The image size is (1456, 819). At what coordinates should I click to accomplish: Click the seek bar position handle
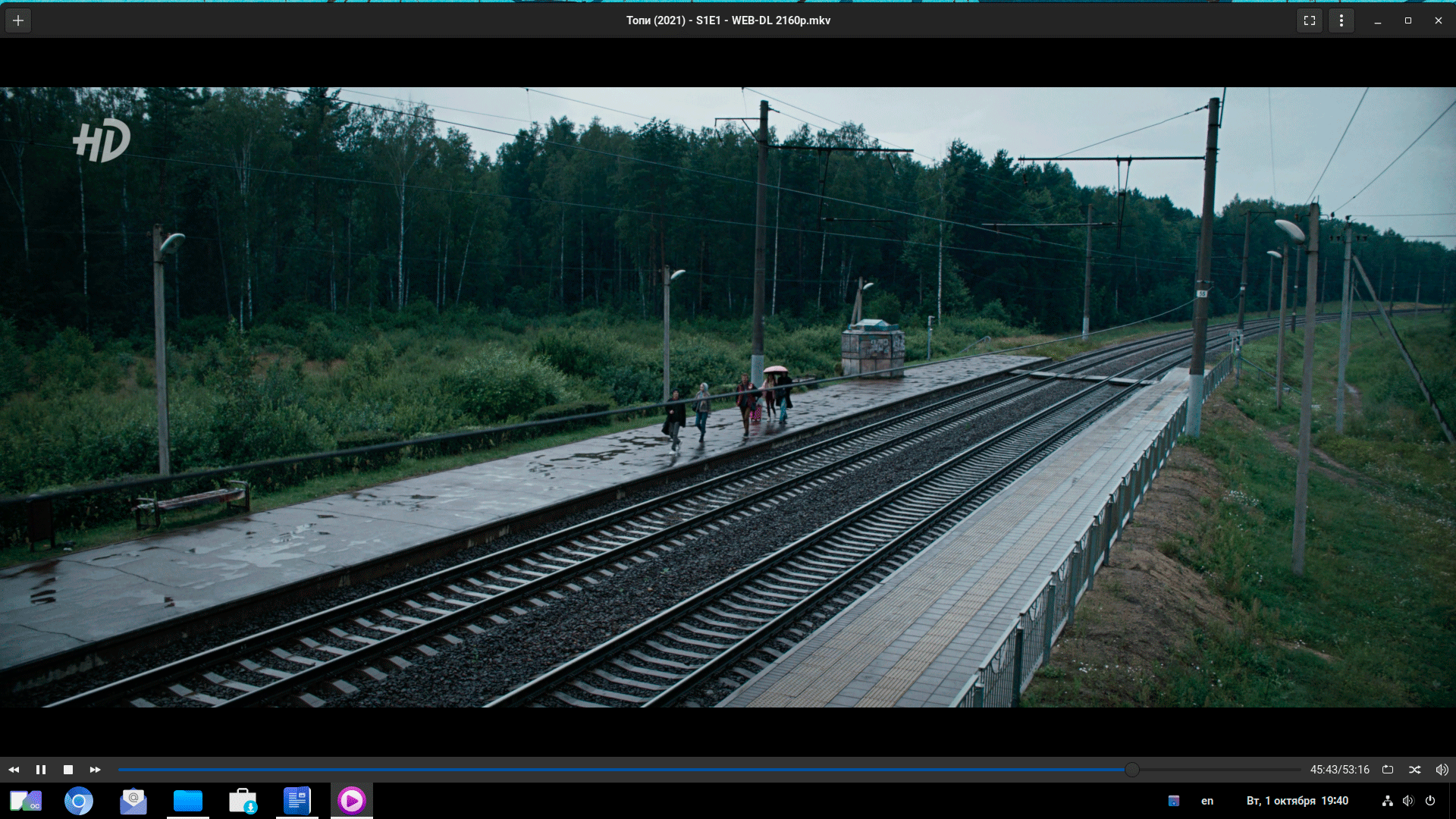coord(1131,770)
